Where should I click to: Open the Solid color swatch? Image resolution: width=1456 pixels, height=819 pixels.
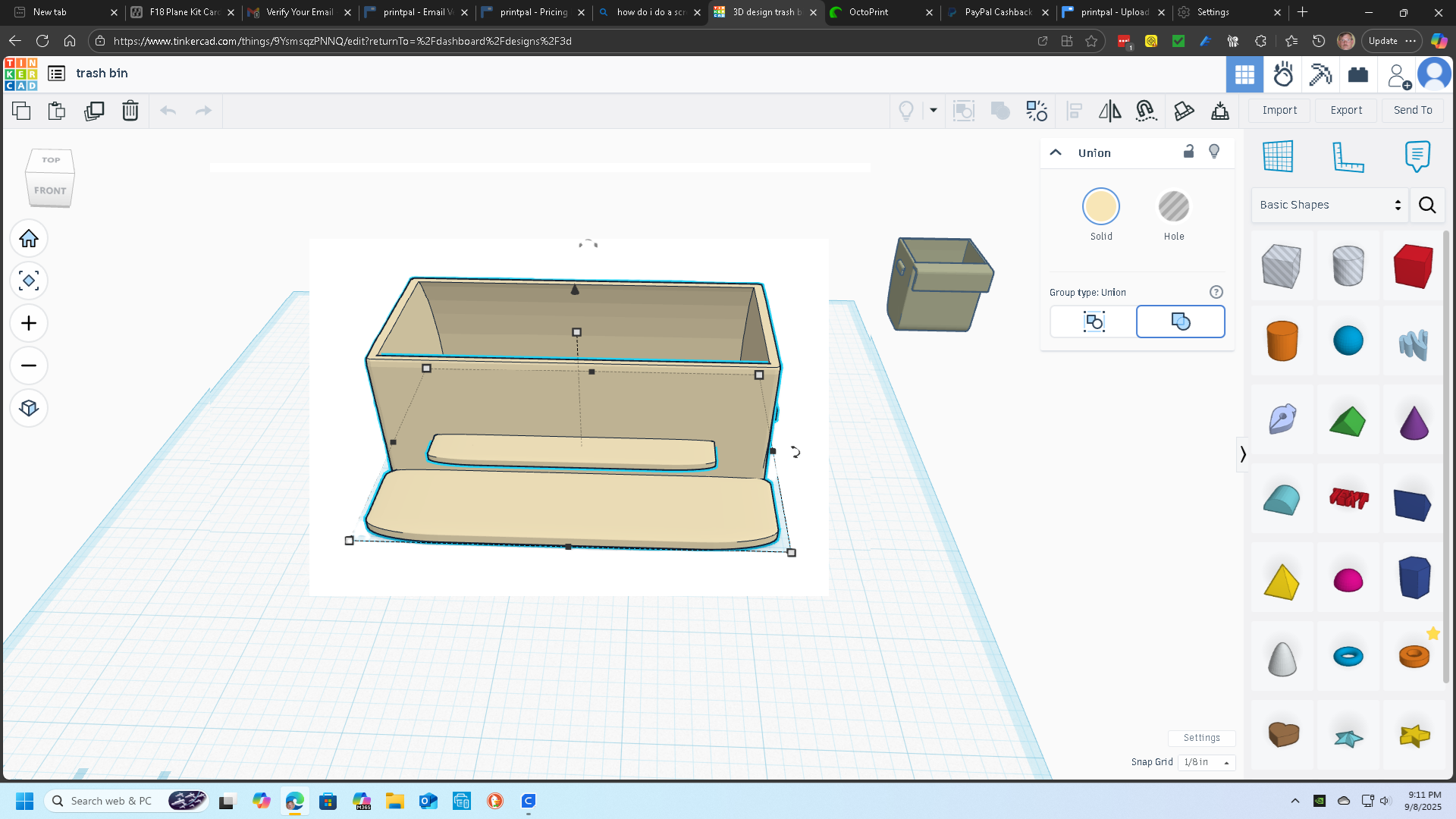1100,207
